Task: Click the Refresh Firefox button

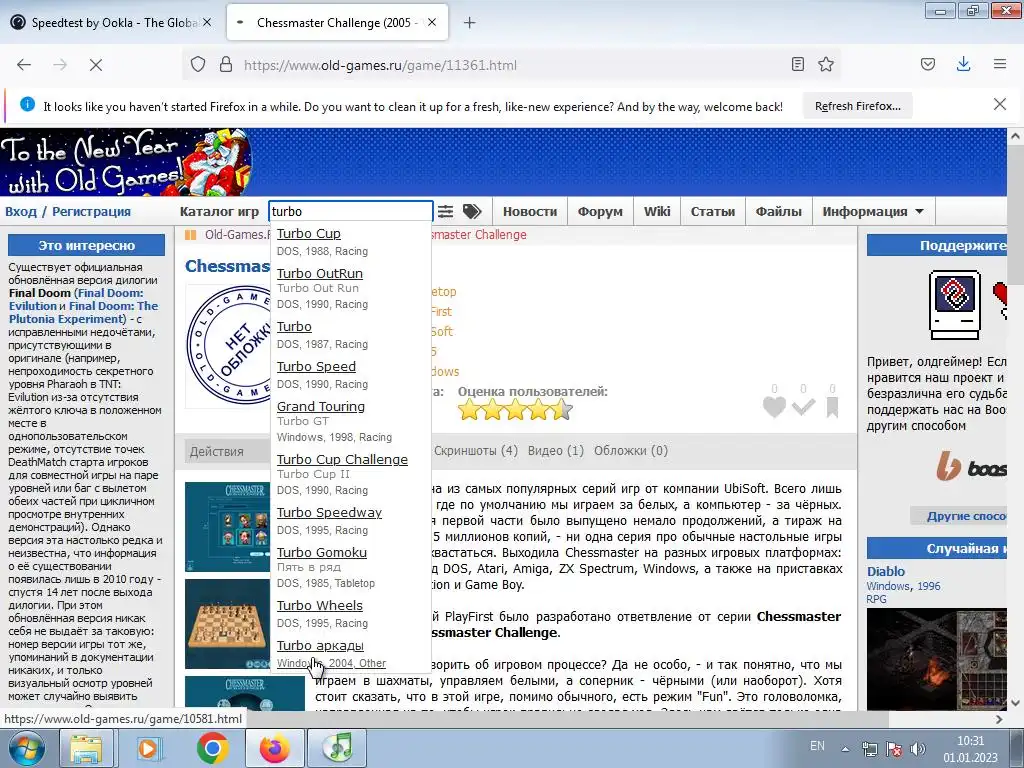Action: point(857,106)
